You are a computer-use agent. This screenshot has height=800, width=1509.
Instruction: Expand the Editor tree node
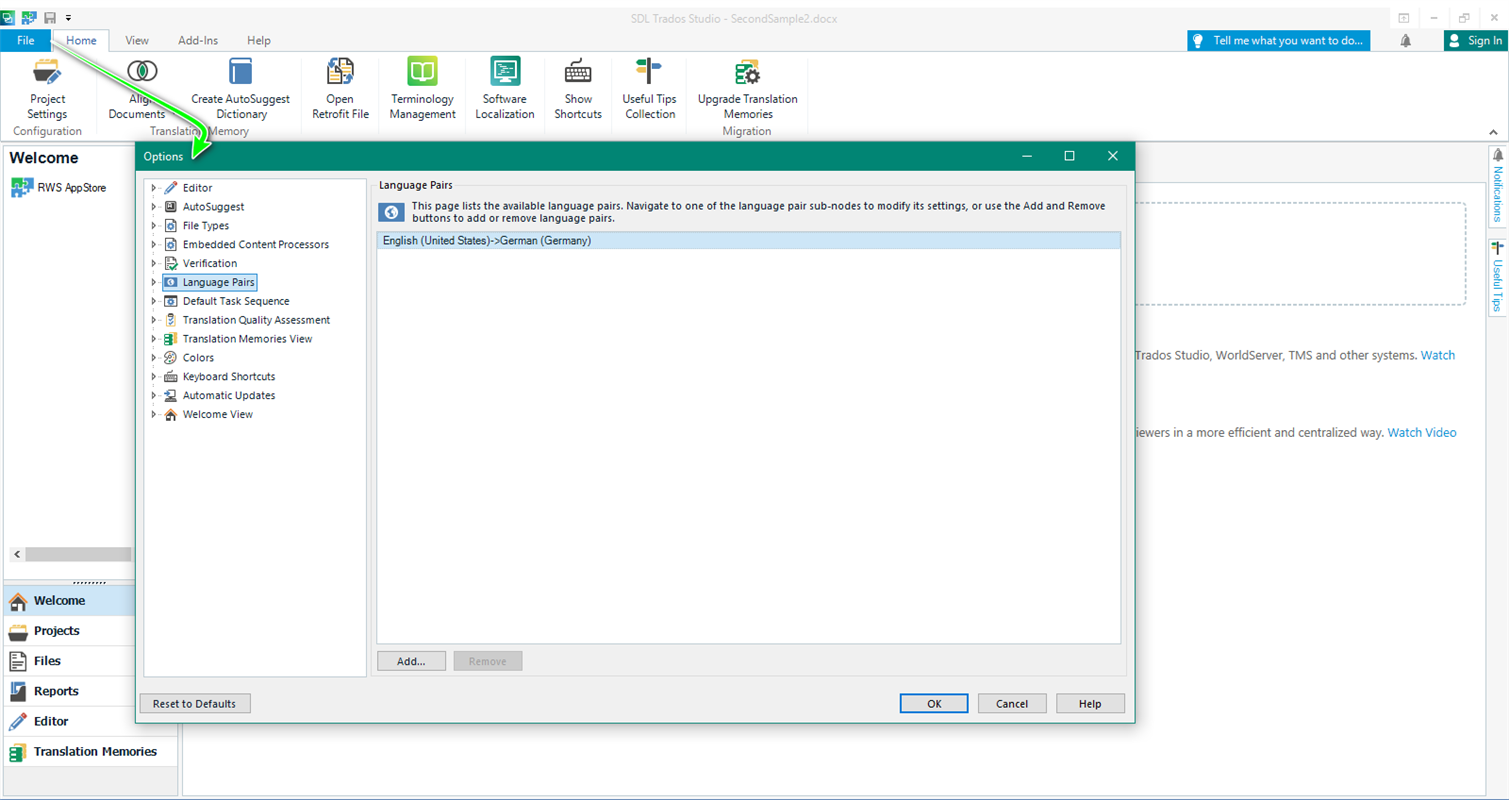pos(154,188)
